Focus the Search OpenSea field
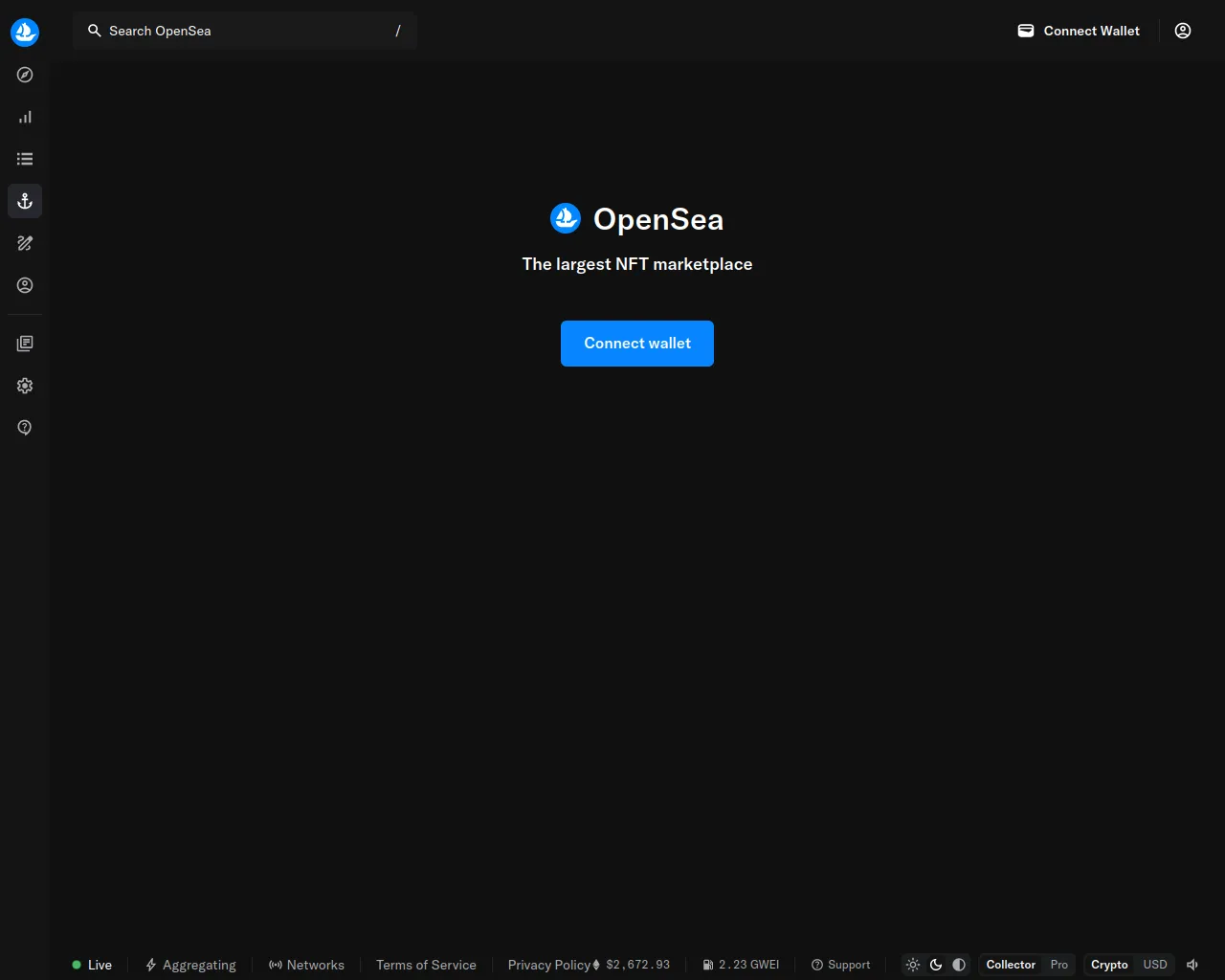This screenshot has width=1225, height=980. point(245,31)
